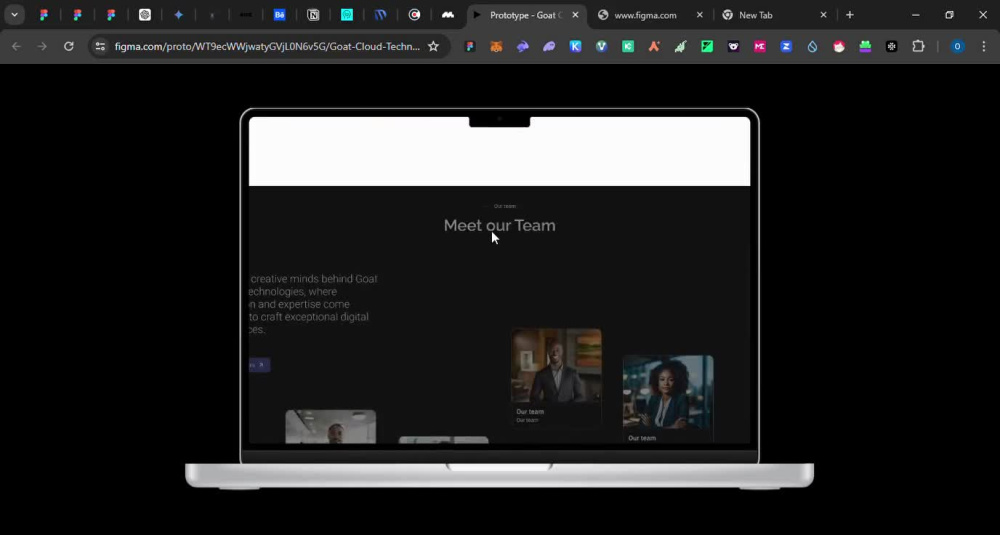The image size is (1000, 535).
Task: Switch to the Behance pinned tab
Action: tap(279, 15)
